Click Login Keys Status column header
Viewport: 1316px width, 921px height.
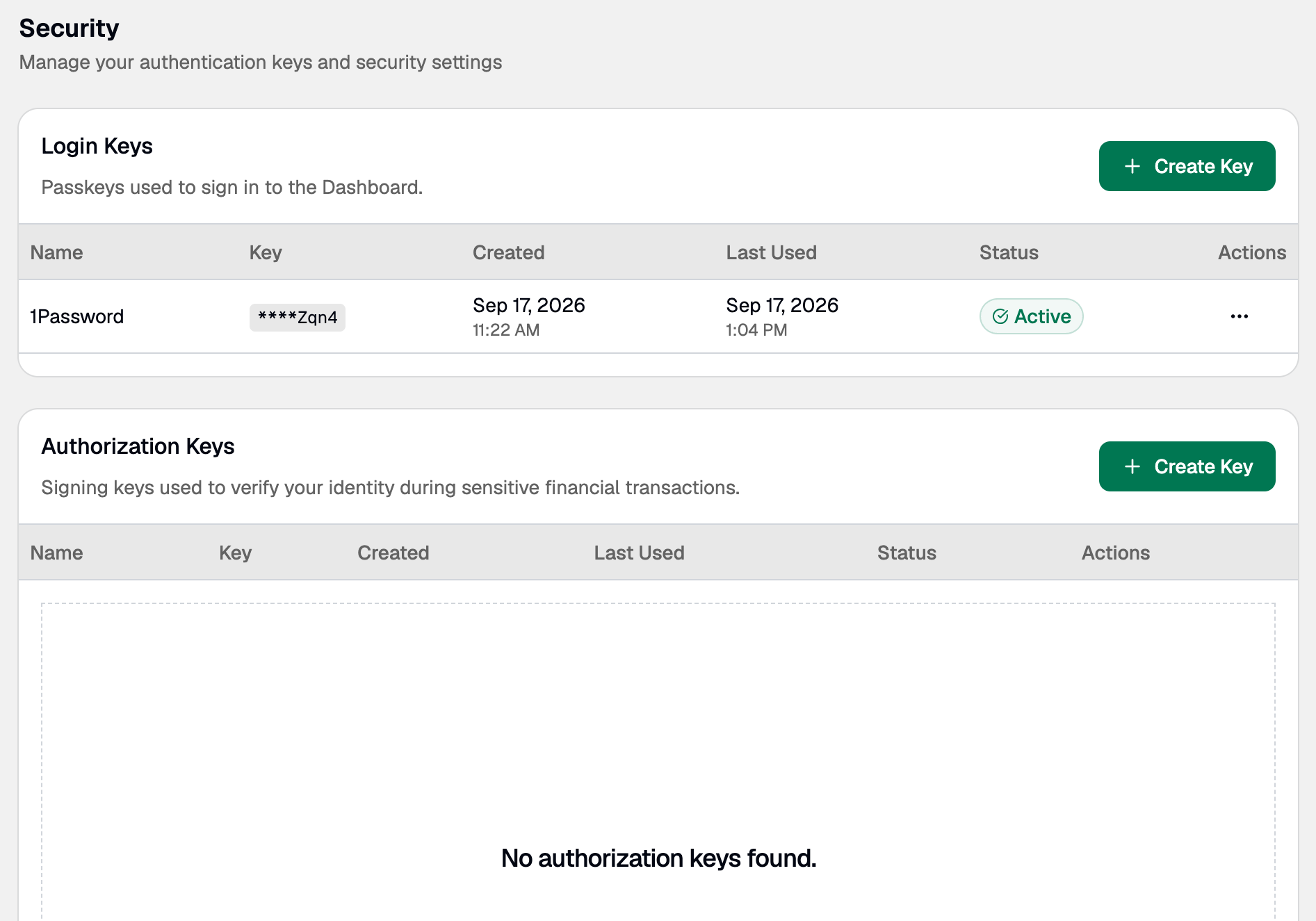click(x=1009, y=252)
